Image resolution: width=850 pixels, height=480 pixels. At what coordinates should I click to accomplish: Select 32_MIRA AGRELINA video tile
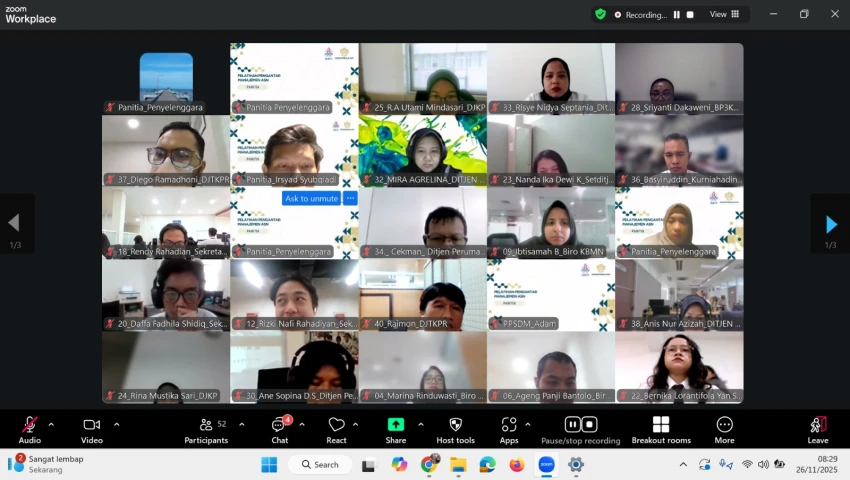point(423,151)
